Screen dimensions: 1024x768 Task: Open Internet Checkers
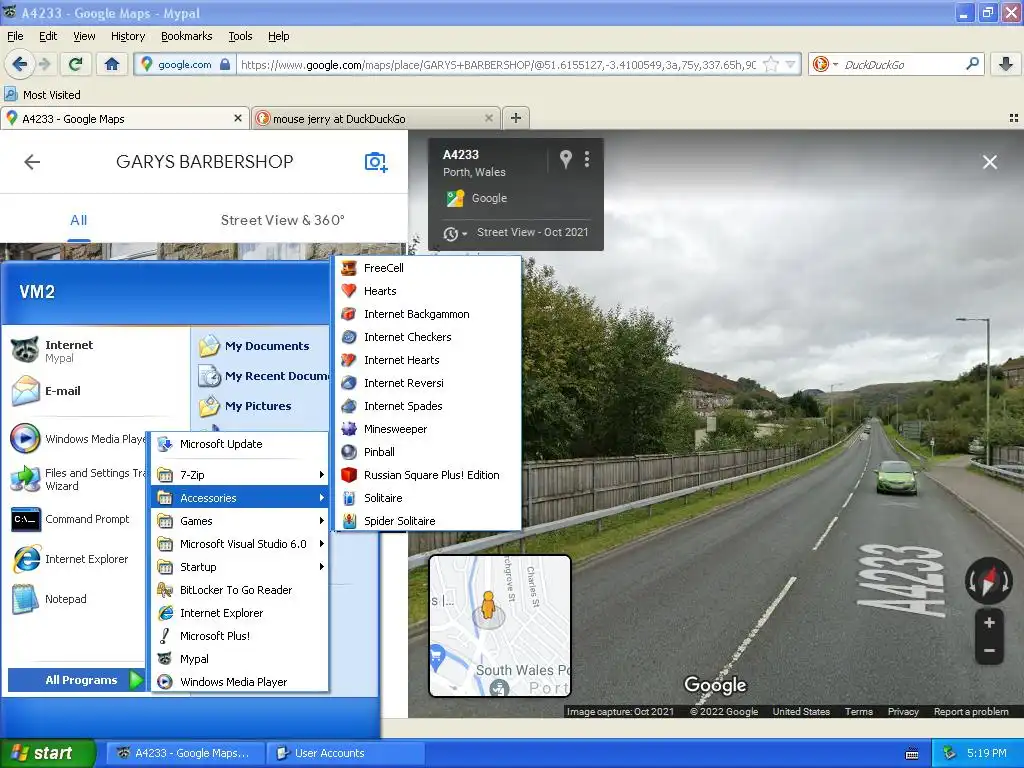(428, 337)
